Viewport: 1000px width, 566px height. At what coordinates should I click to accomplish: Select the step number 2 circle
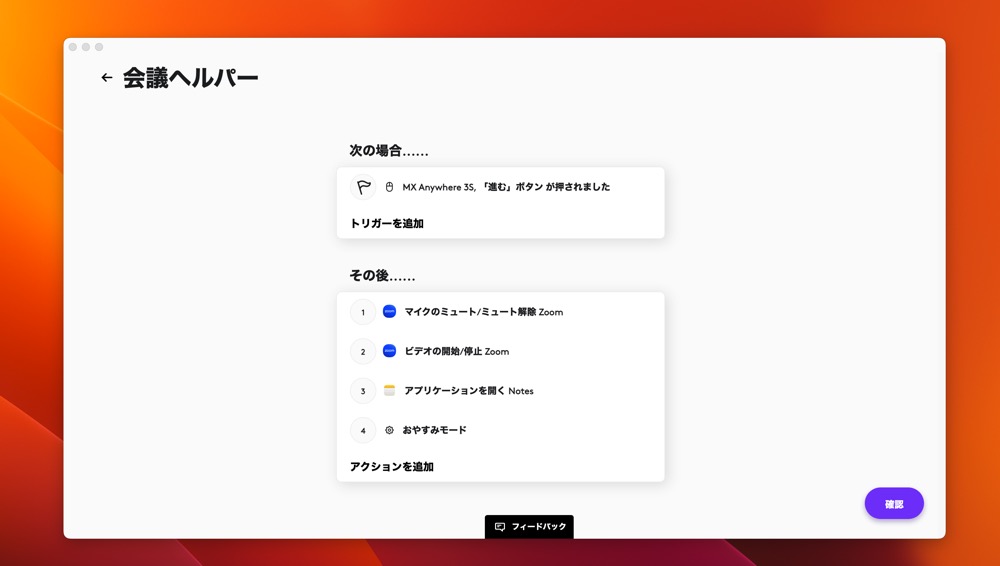click(x=363, y=352)
